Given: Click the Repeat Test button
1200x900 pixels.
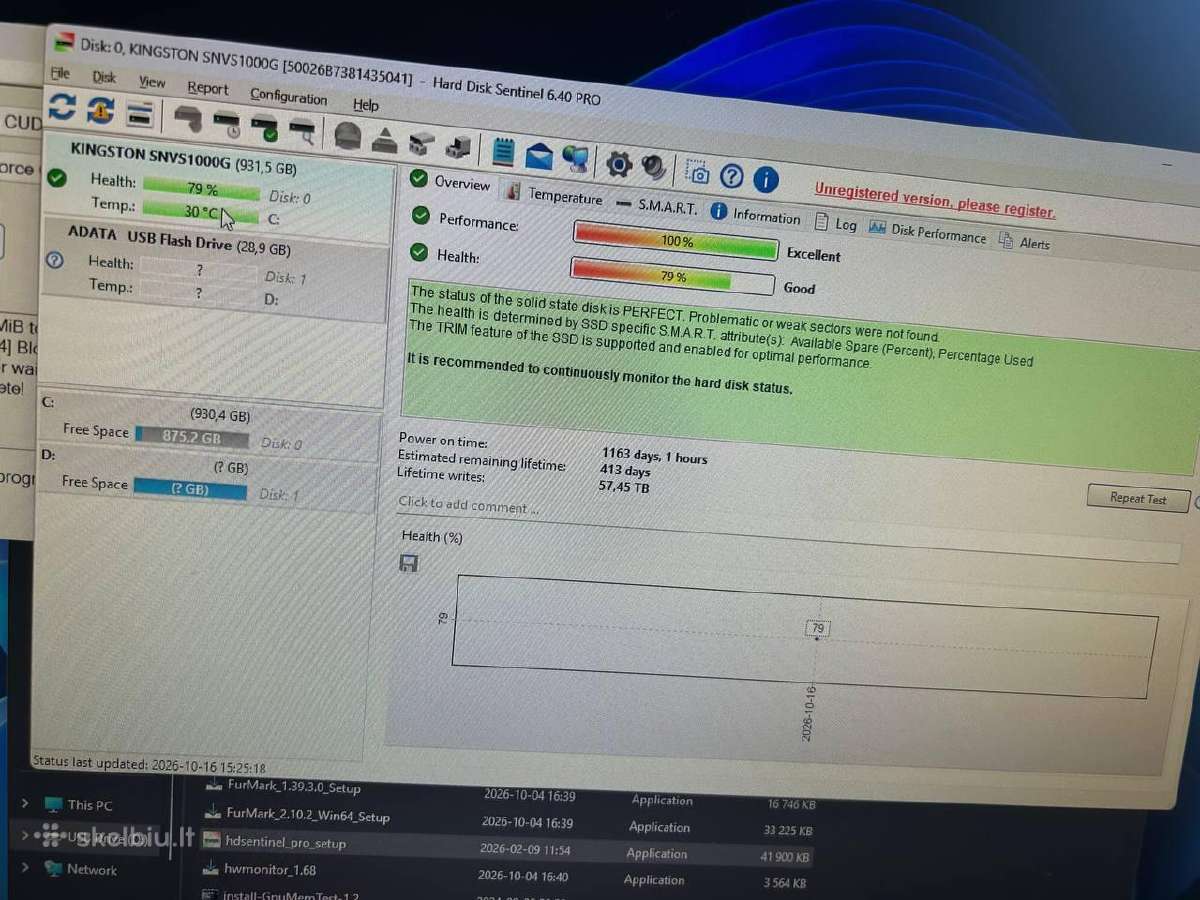Looking at the screenshot, I should click(1138, 498).
